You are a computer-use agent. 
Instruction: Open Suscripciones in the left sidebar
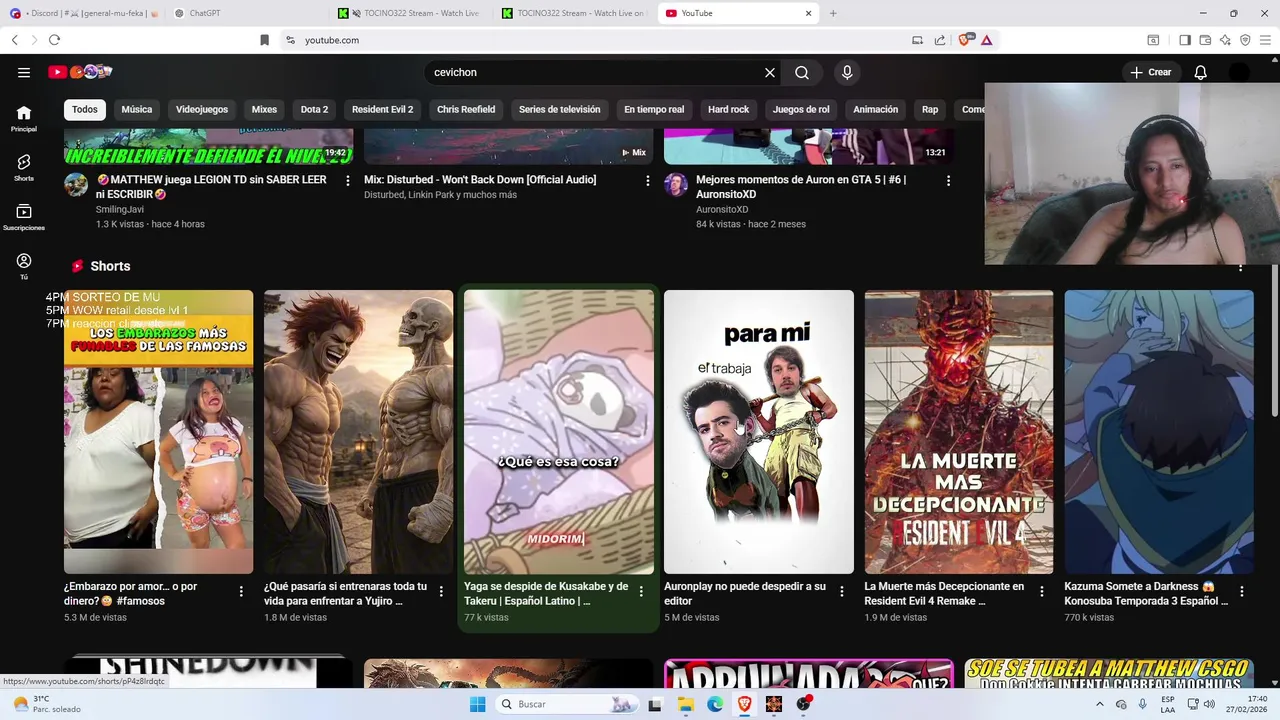pyautogui.click(x=24, y=217)
